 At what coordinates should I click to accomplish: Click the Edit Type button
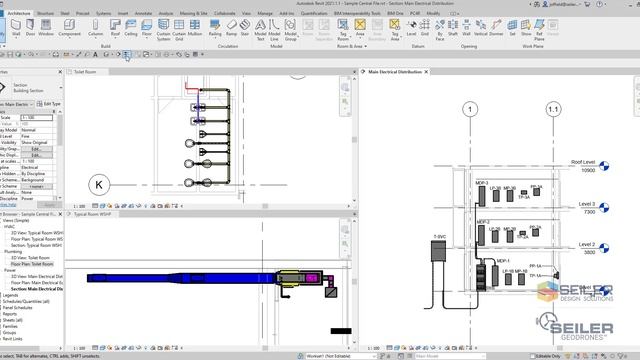point(49,104)
